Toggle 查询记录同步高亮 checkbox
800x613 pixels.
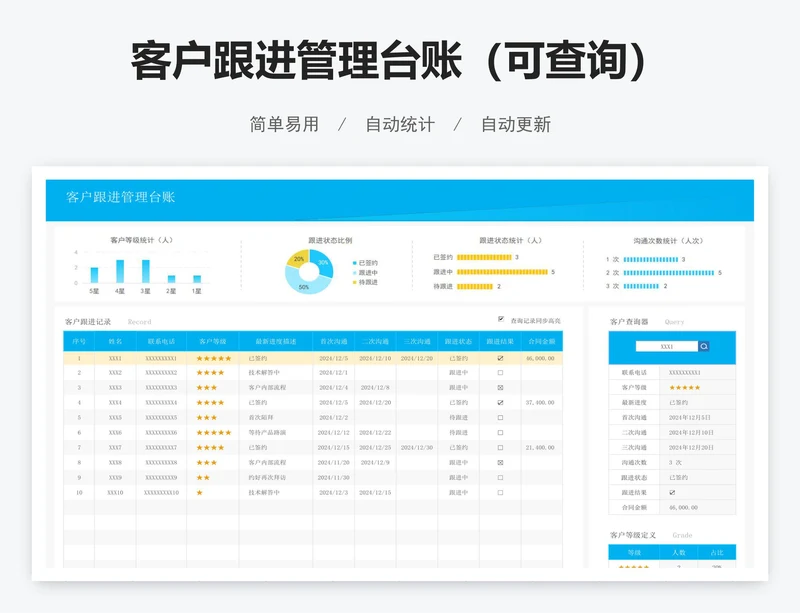coord(501,319)
